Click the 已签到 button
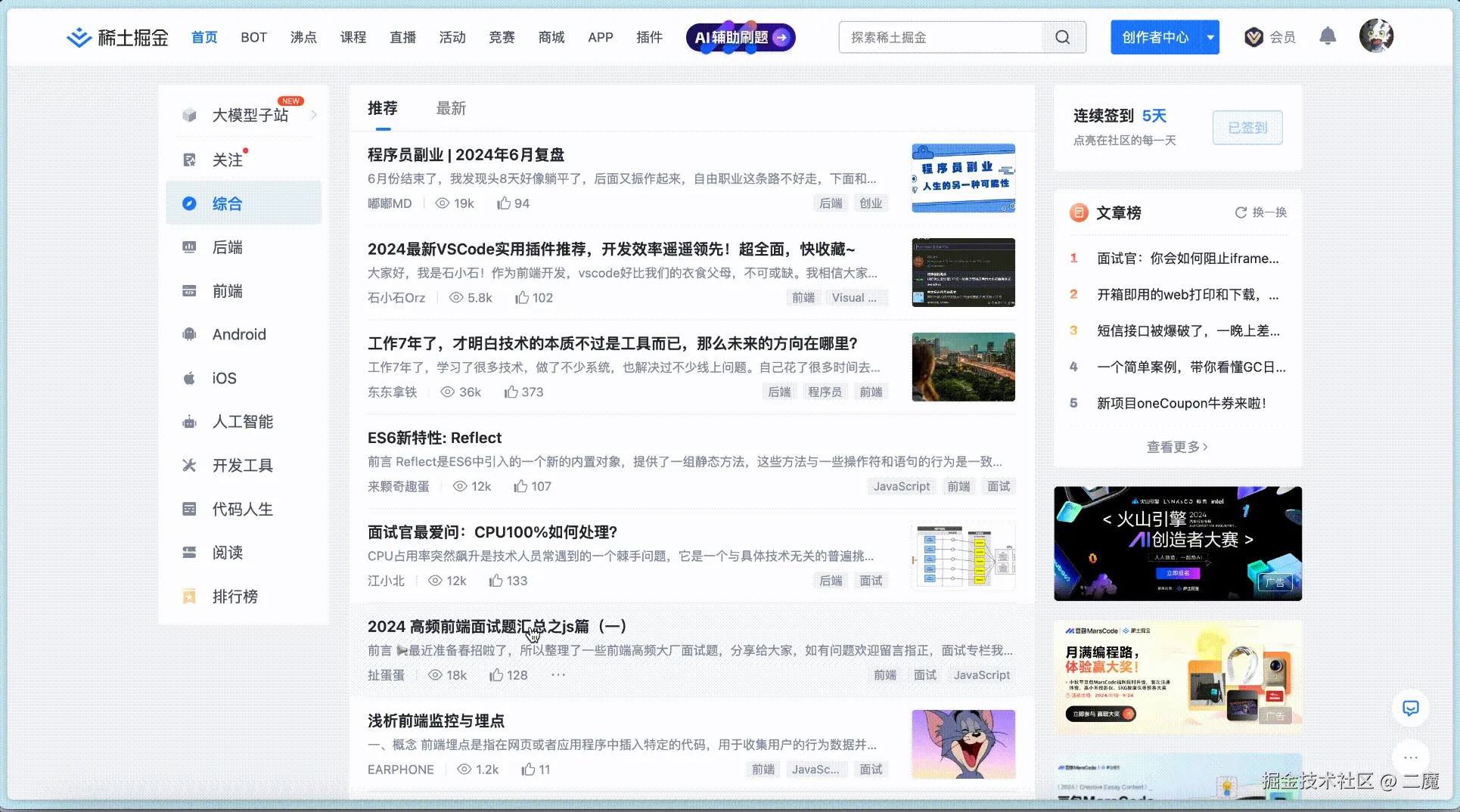 pos(1247,127)
